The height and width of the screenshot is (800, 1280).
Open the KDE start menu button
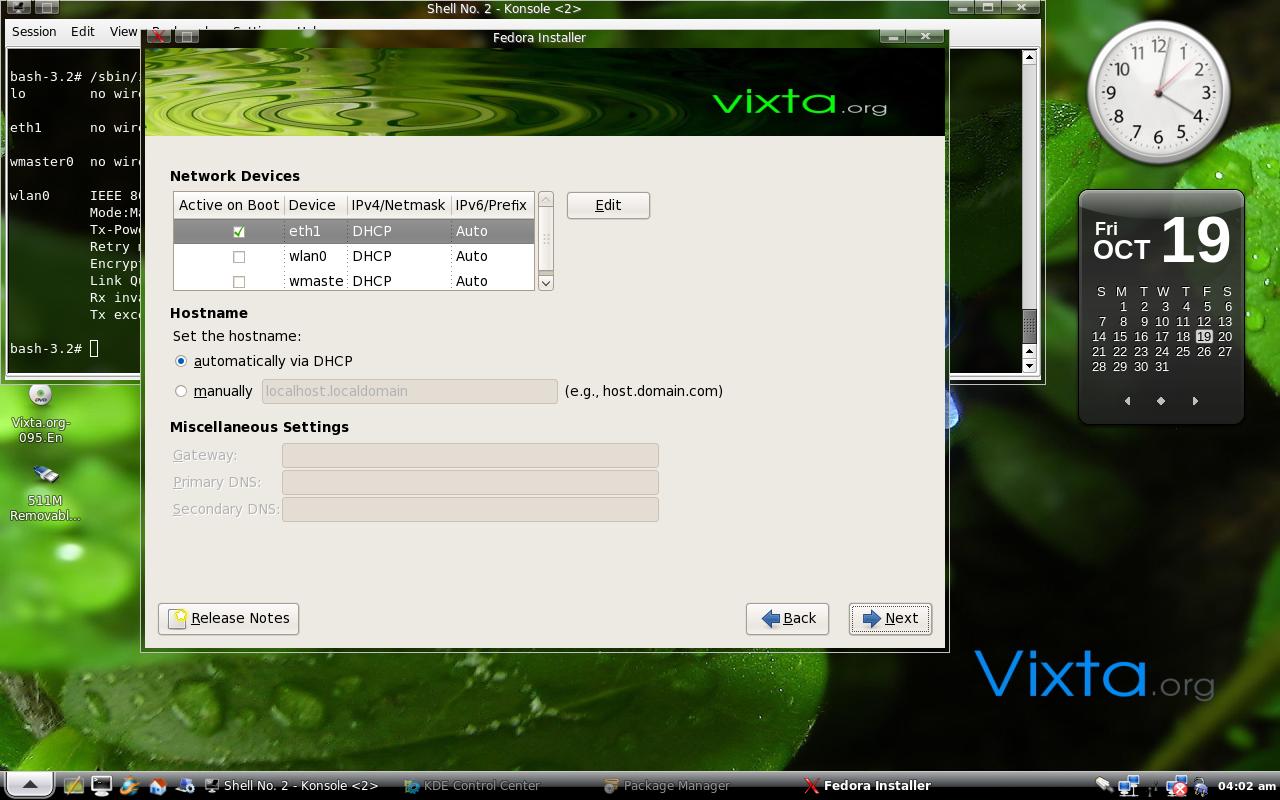29,785
